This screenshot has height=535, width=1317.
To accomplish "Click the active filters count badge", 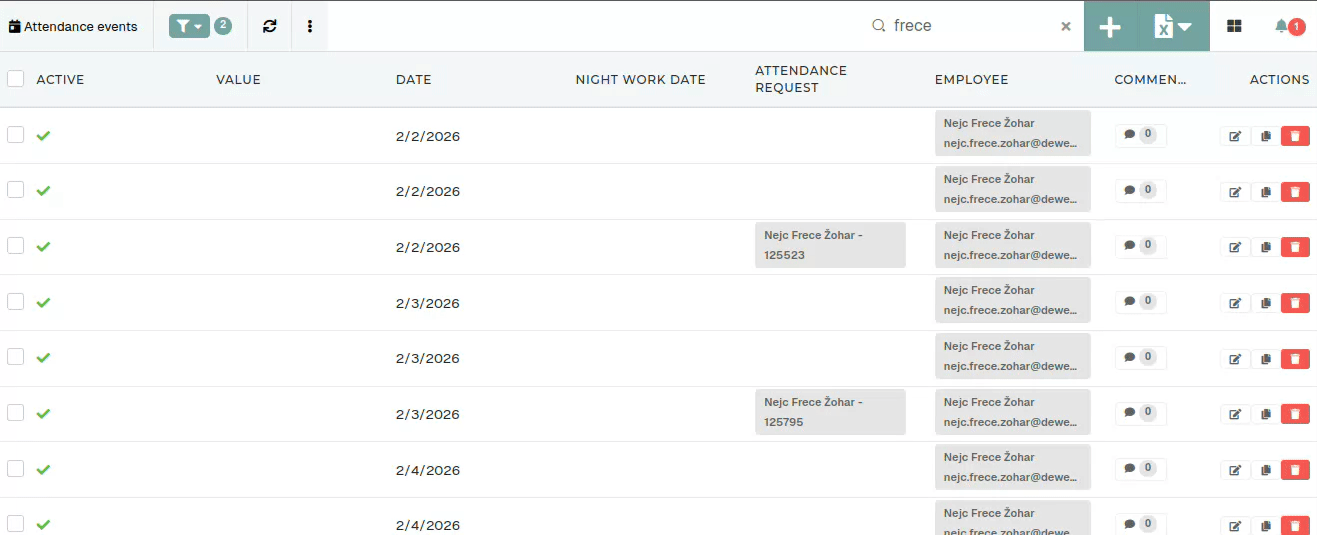I will pos(223,26).
